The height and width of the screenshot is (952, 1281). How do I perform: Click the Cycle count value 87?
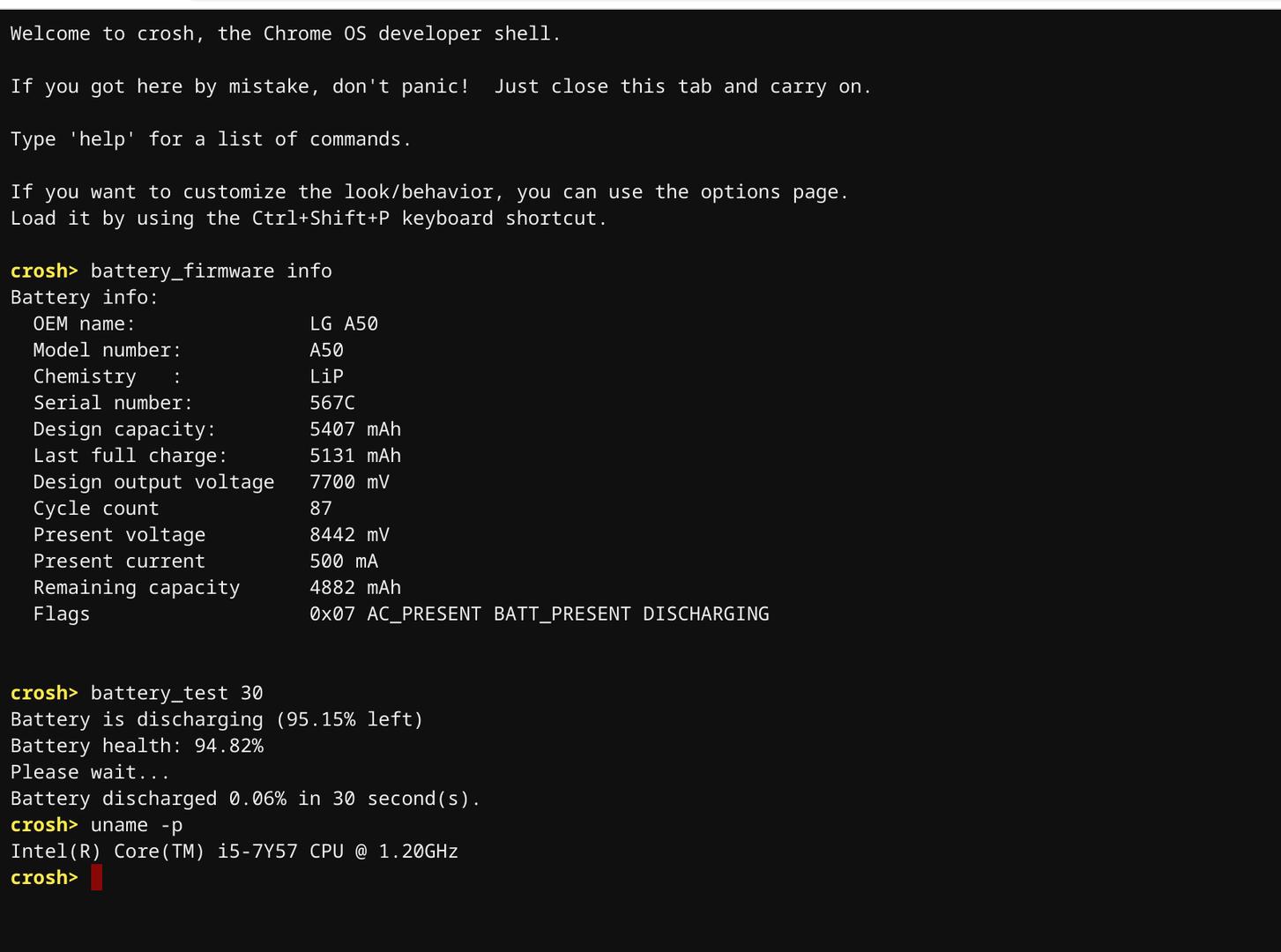[x=321, y=509]
